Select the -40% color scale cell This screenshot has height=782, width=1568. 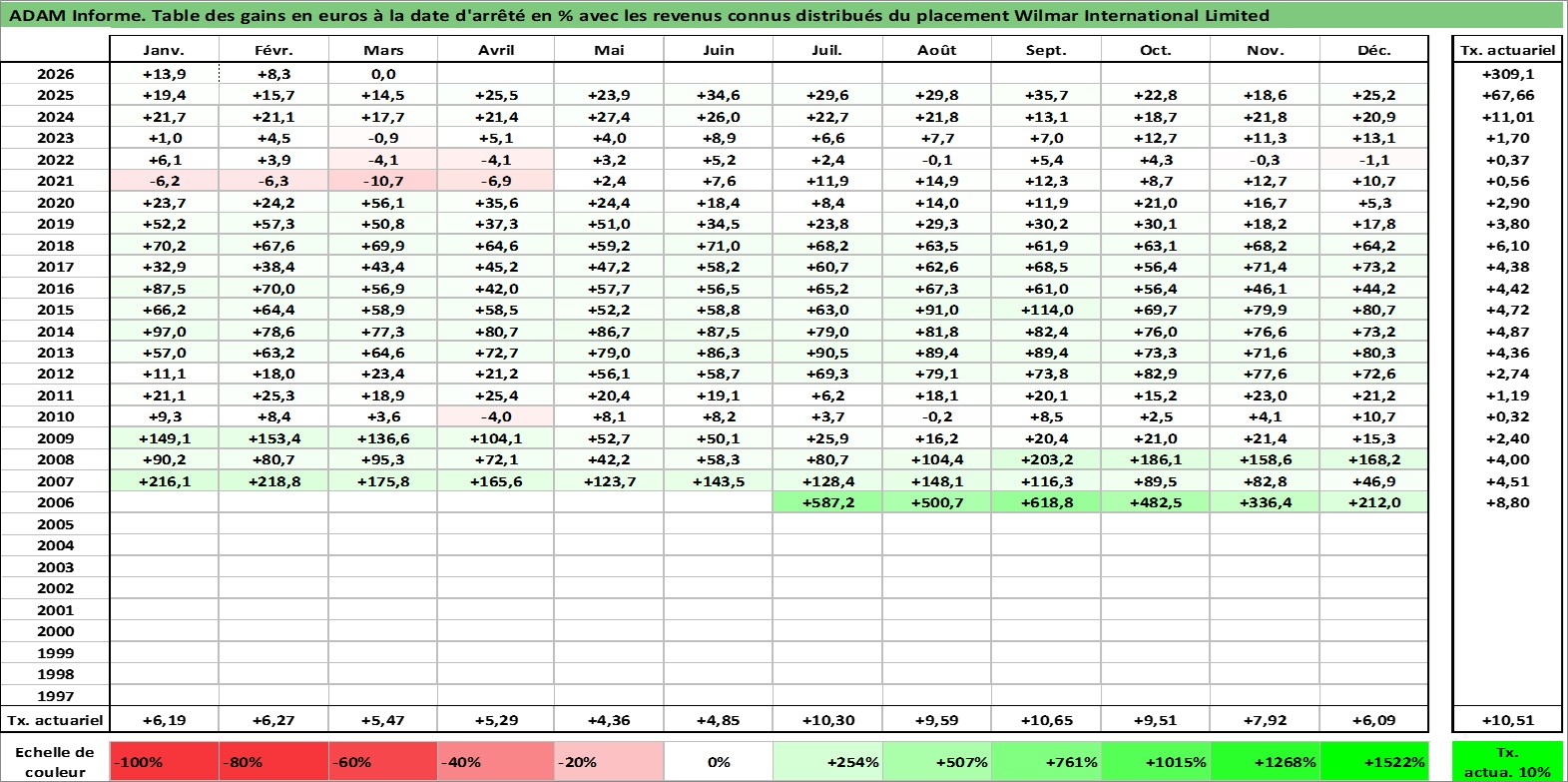[x=495, y=761]
